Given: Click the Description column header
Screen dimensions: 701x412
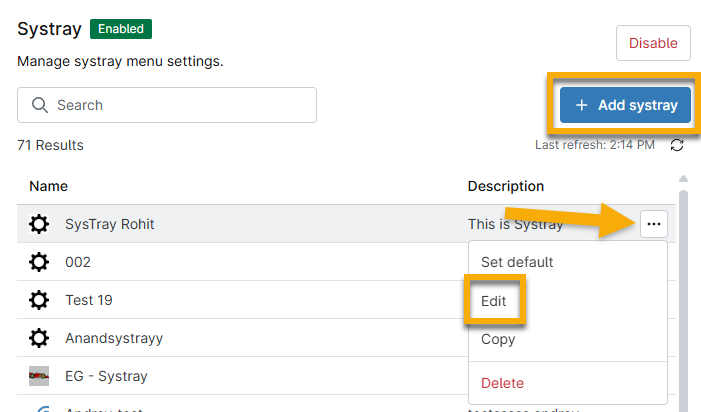Looking at the screenshot, I should [x=506, y=186].
